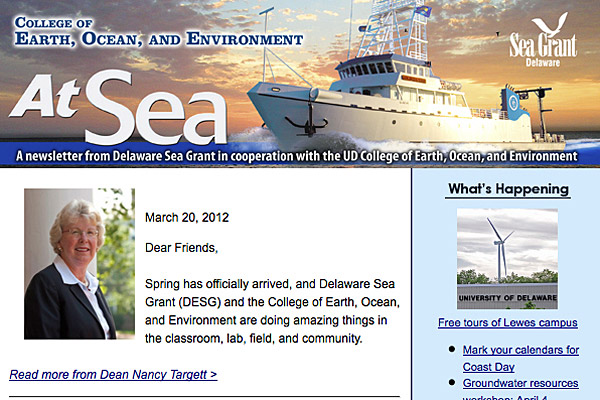Viewport: 600px width, 400px height.
Task: Click the bullet beside the Coast Day link
Action: 452,349
